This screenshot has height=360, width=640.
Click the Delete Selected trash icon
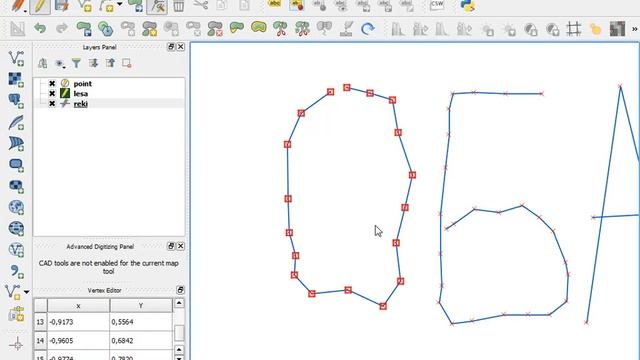(x=178, y=6)
